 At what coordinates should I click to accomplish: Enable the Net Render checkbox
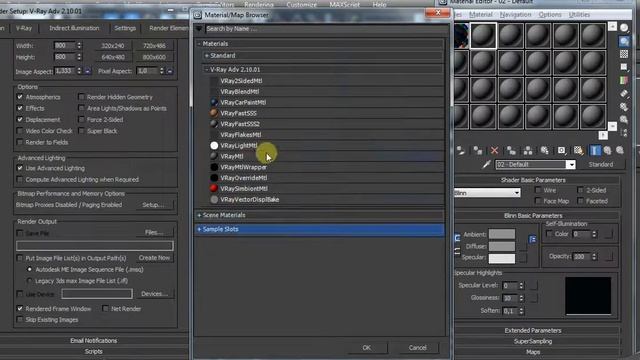point(105,309)
